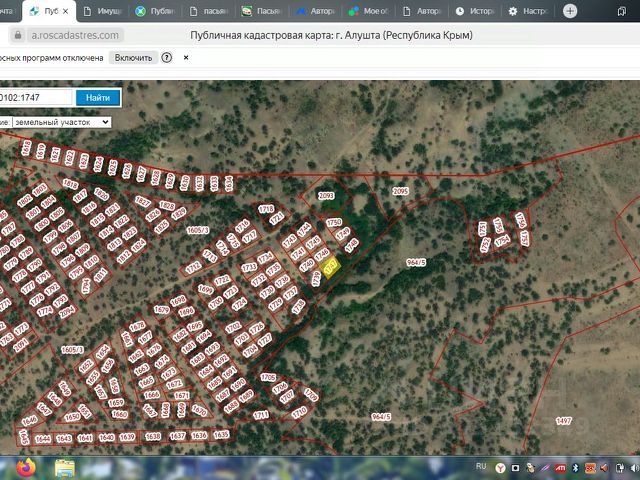
Task: Open the Пасьян tab with card icon
Action: click(262, 11)
